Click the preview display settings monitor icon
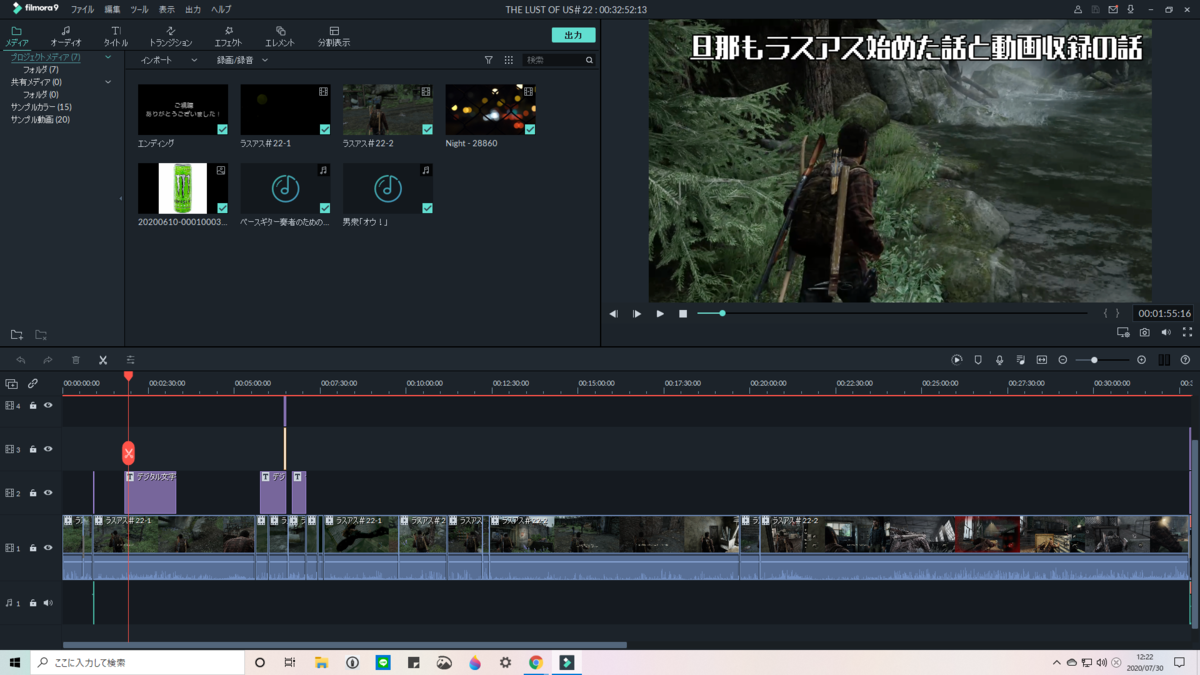The image size is (1200, 675). tap(1123, 332)
